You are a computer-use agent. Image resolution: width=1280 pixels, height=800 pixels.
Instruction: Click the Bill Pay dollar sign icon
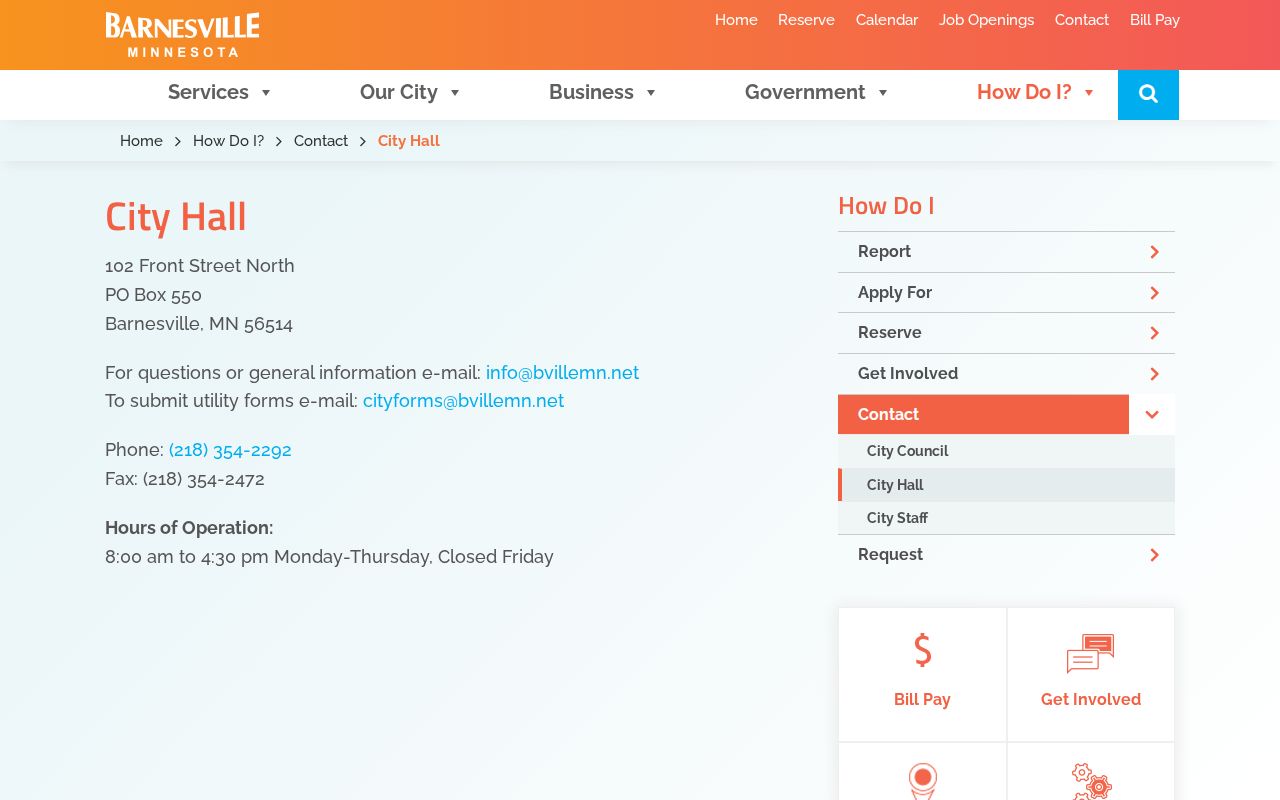(922, 651)
